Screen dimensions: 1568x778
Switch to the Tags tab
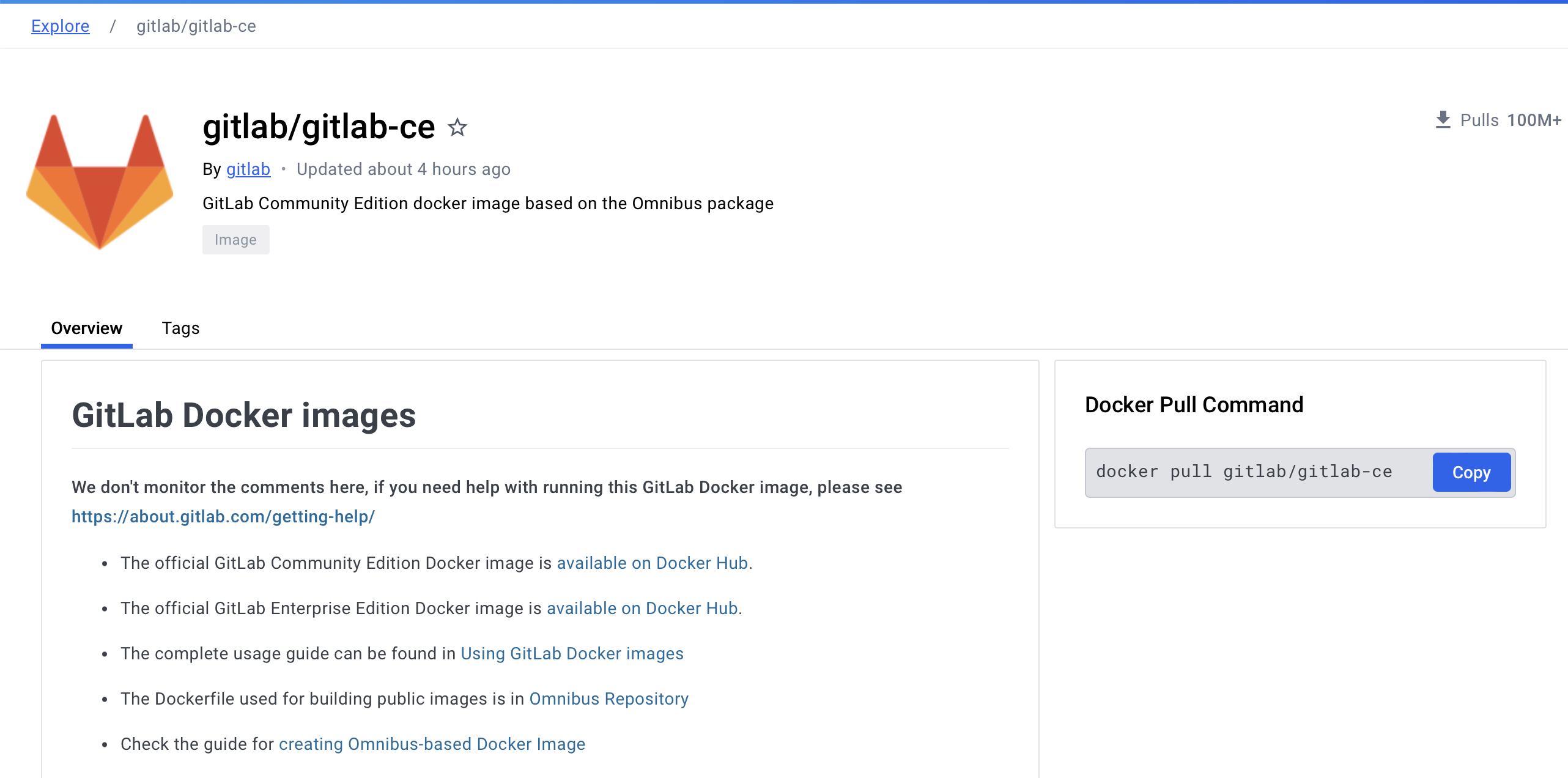[180, 328]
